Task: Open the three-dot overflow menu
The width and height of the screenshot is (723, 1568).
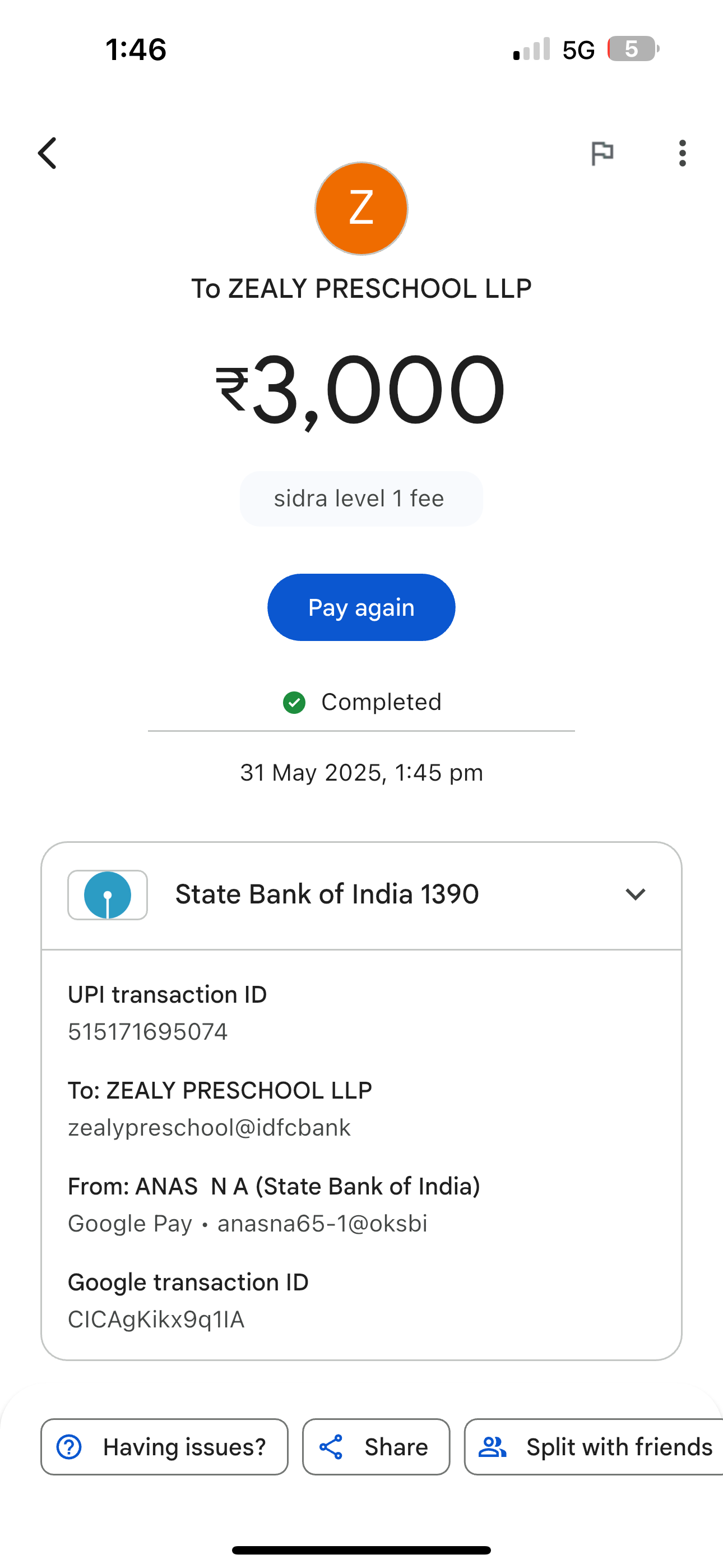Action: coord(682,153)
